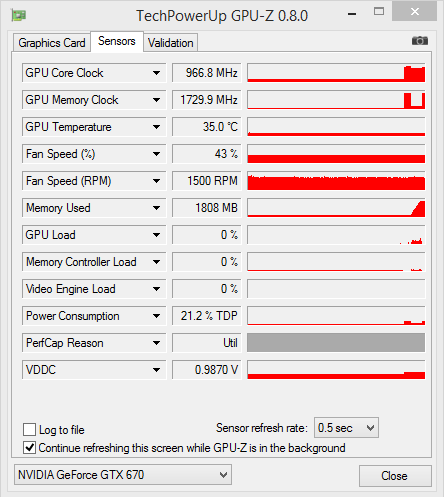Viewport: 444px width, 497px height.
Task: Open the Power Consumption dropdown
Action: 156,316
